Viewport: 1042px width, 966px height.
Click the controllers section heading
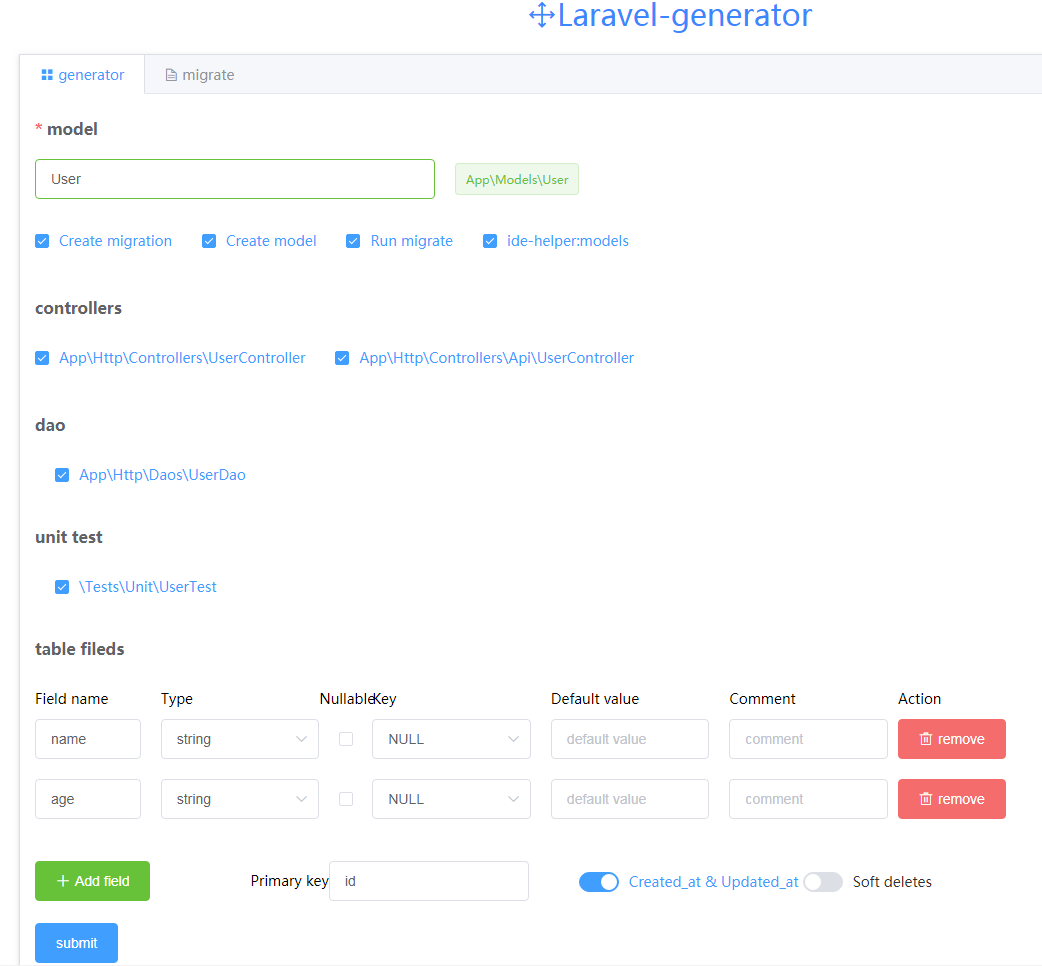click(78, 308)
